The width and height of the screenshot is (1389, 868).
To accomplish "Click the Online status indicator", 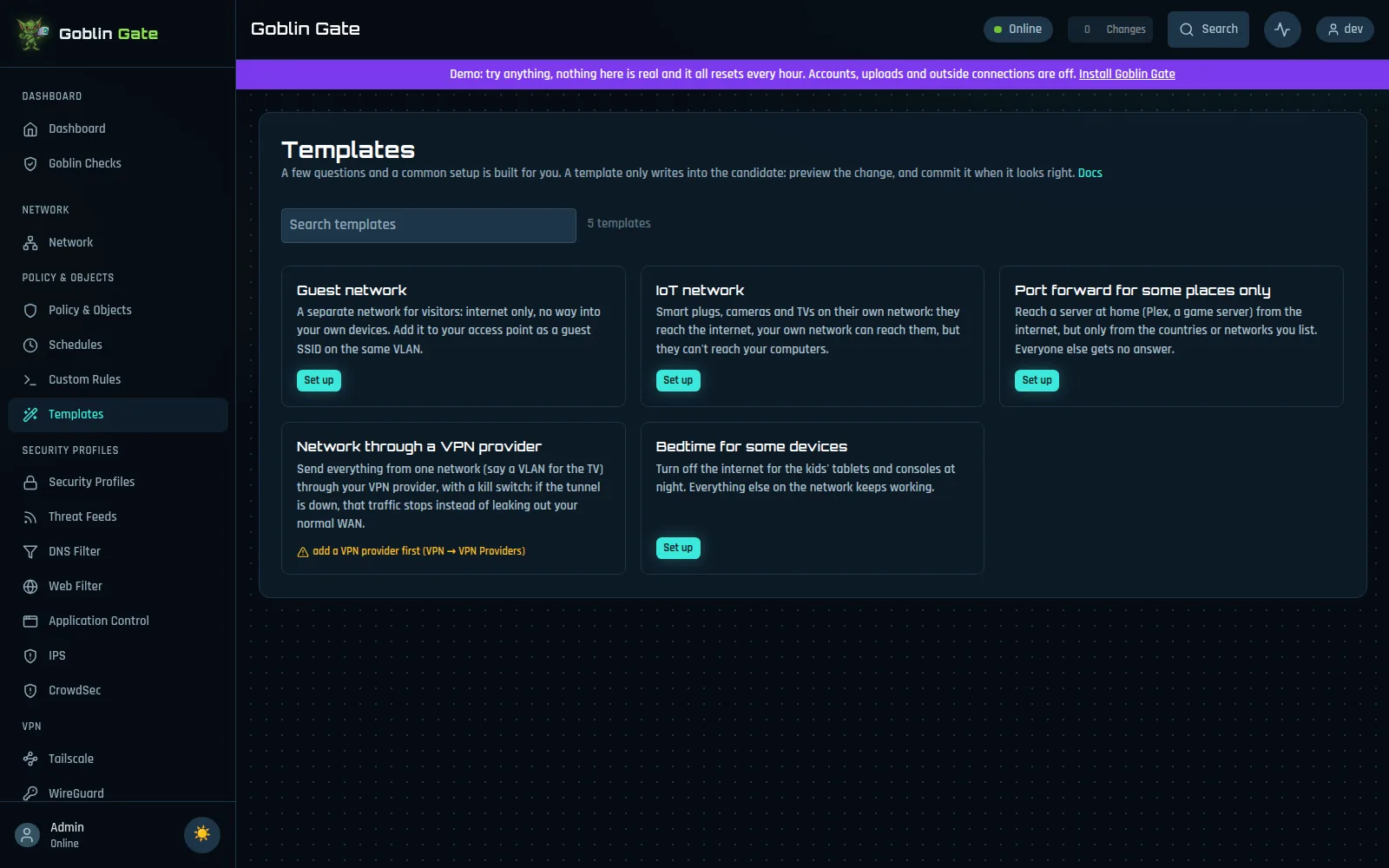I will [1017, 30].
